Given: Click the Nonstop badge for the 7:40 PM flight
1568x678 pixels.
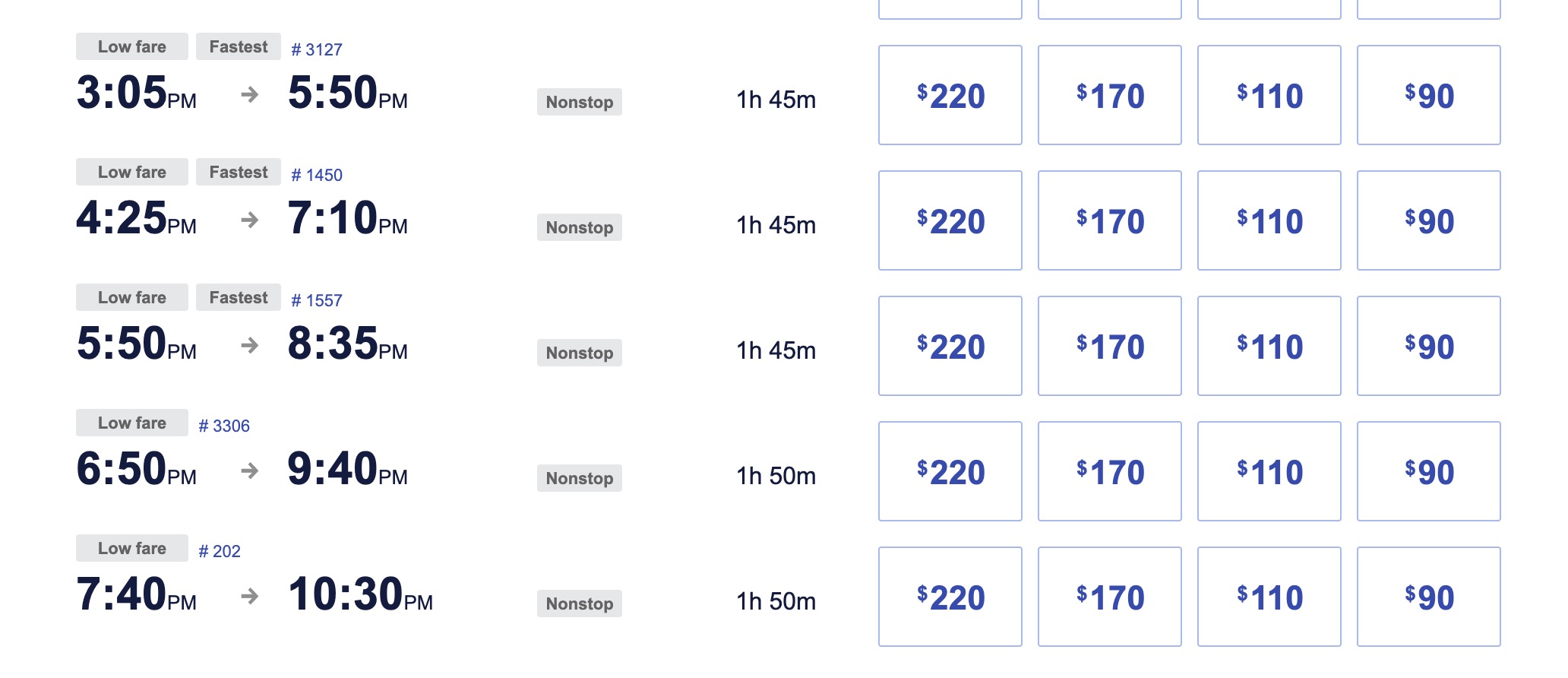Looking at the screenshot, I should tap(580, 604).
